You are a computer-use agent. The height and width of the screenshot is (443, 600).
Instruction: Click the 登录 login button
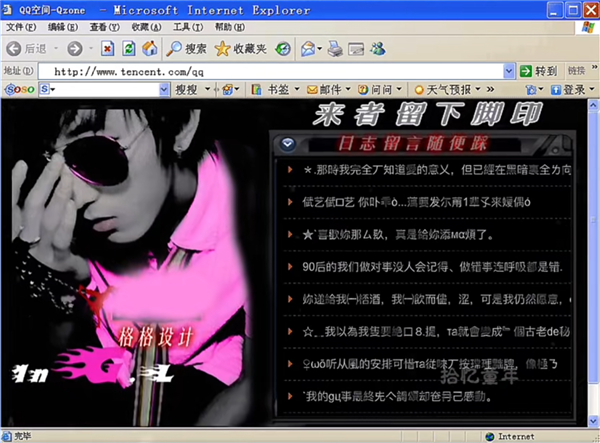568,90
